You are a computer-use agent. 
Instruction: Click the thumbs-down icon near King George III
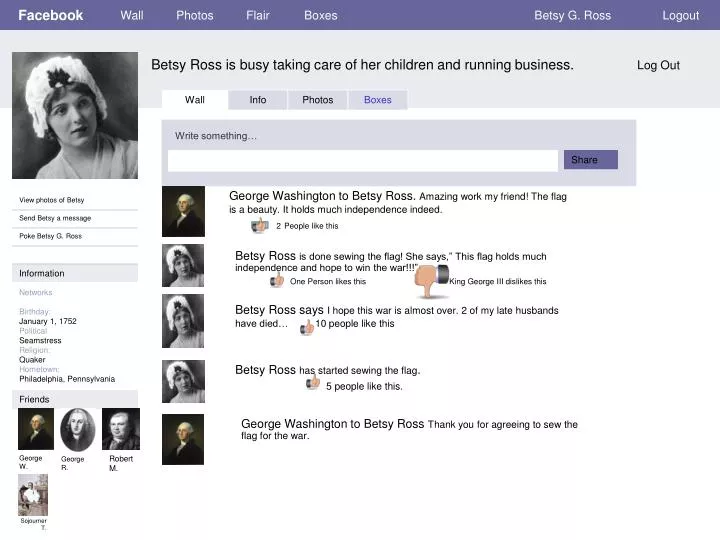(x=431, y=281)
